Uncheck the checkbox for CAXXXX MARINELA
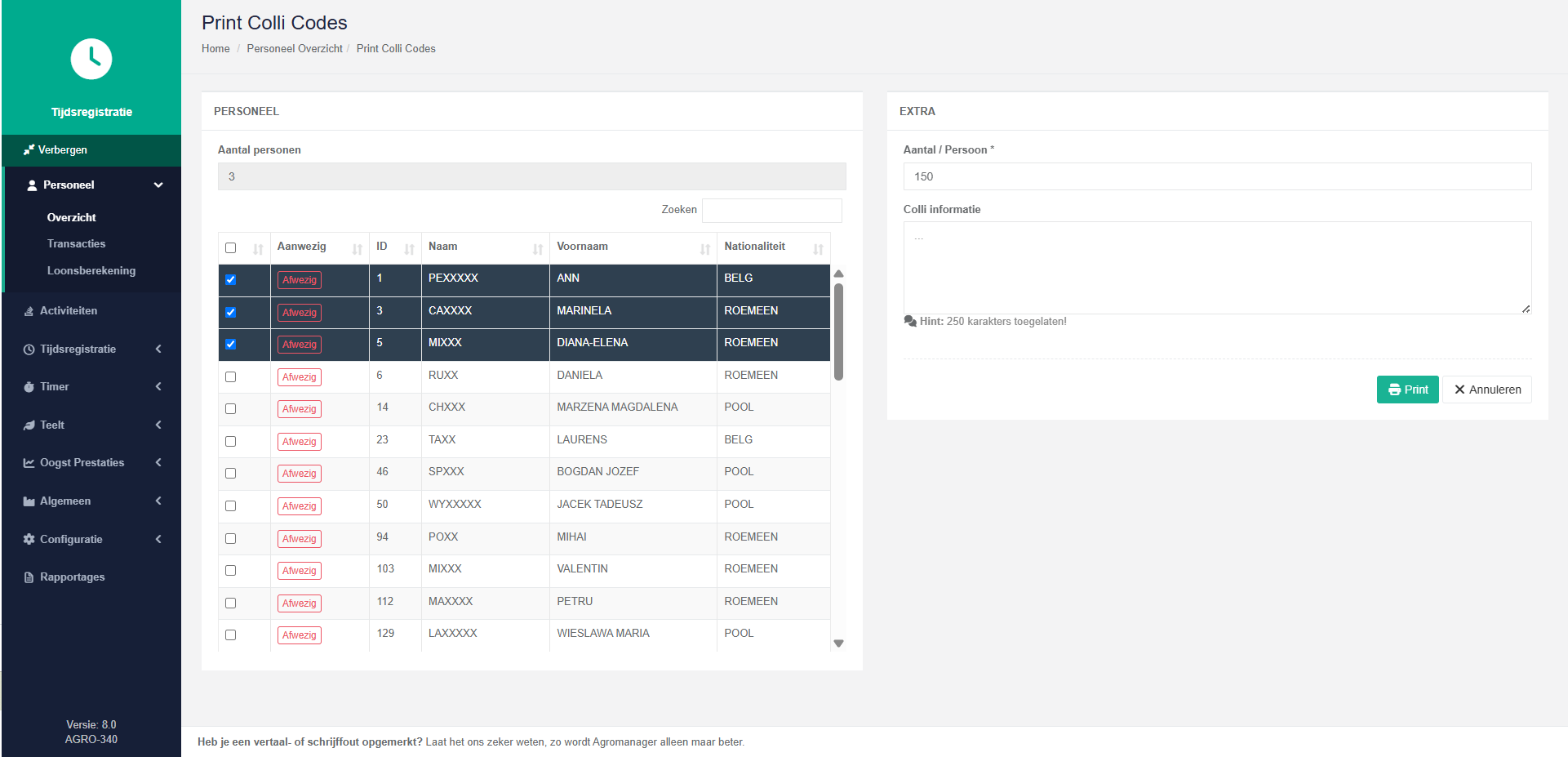The width and height of the screenshot is (1568, 757). 231,312
